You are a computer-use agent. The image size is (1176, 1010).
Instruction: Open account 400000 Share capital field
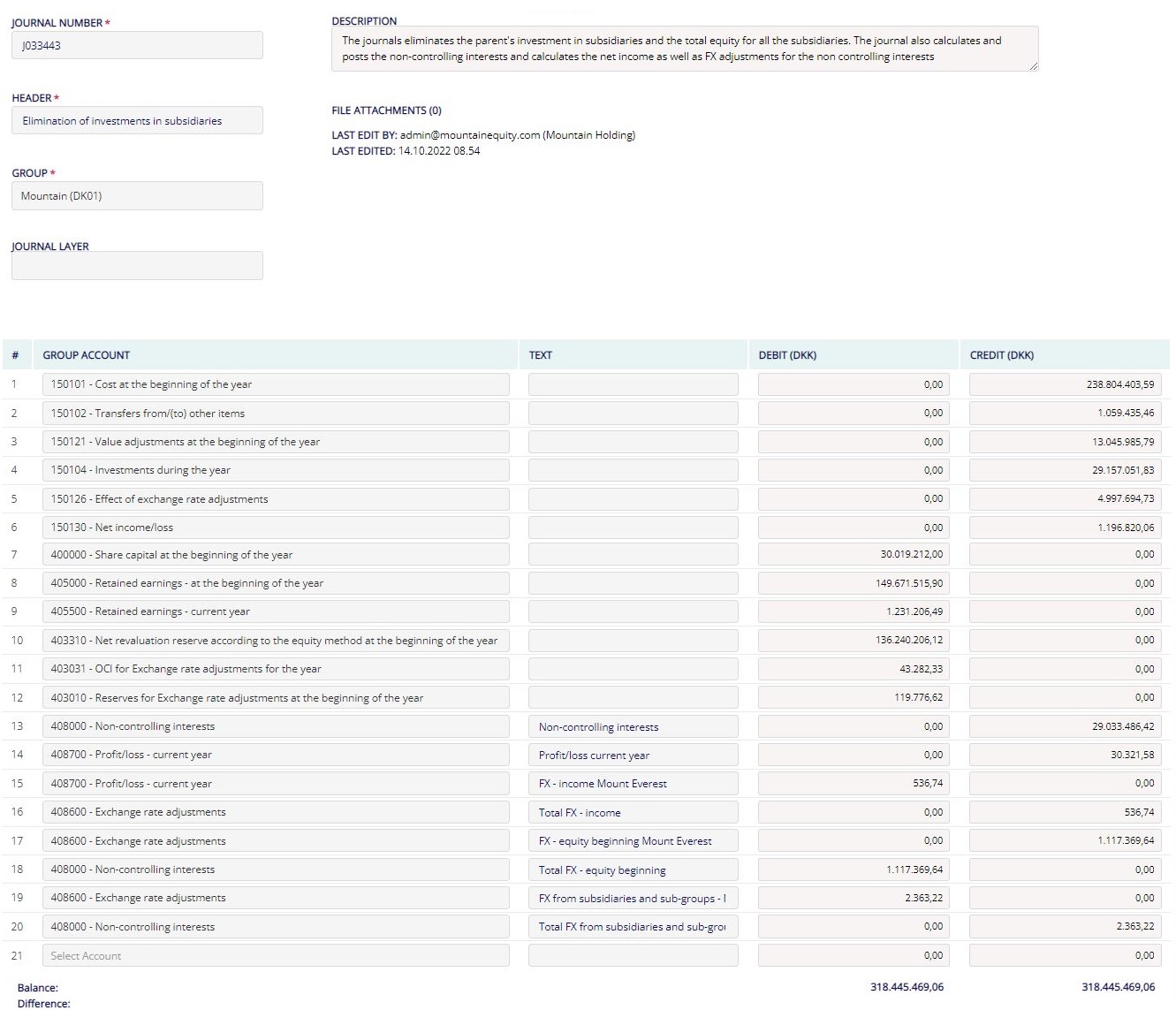pos(276,555)
